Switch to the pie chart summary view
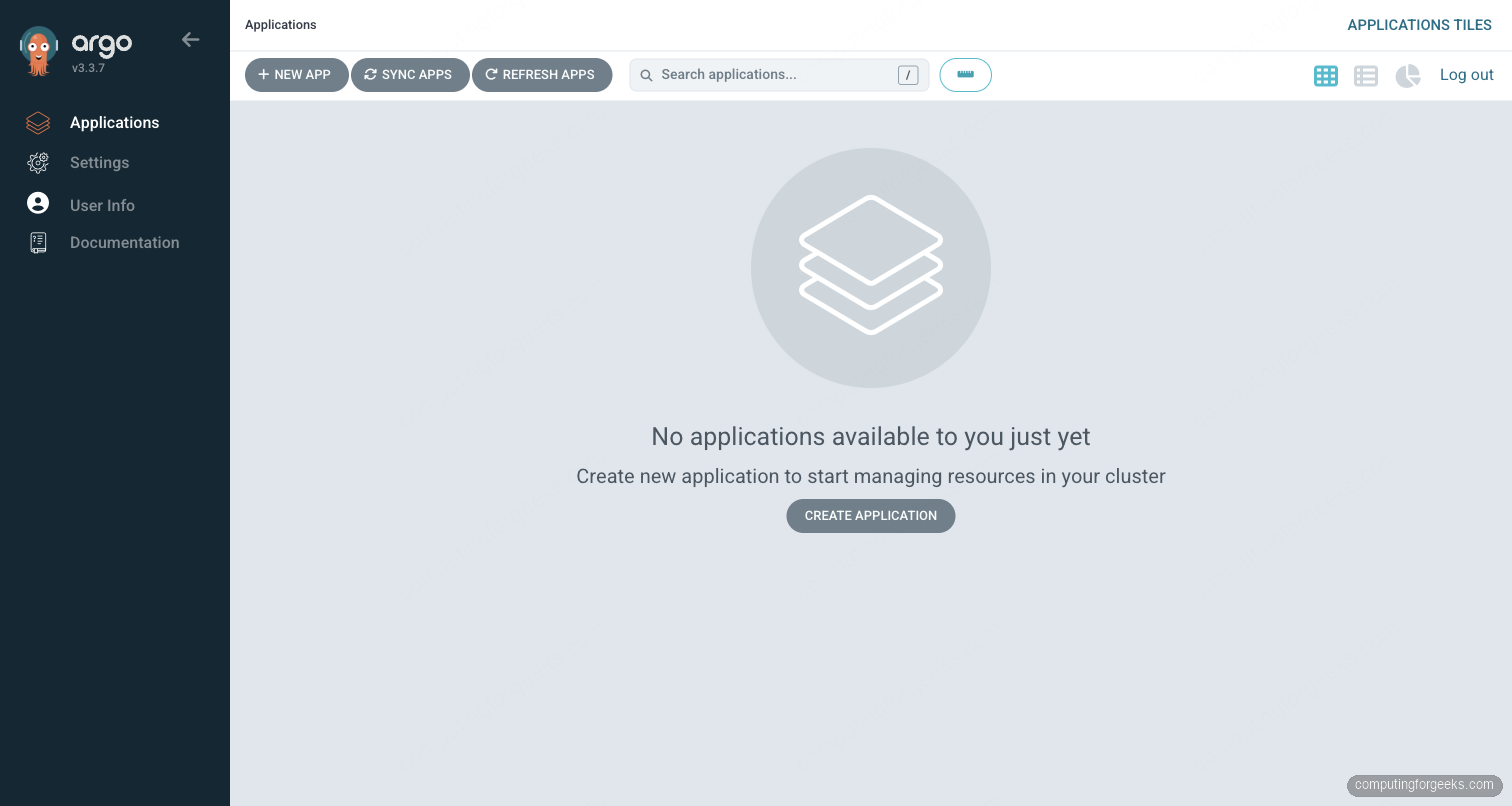 (x=1408, y=75)
